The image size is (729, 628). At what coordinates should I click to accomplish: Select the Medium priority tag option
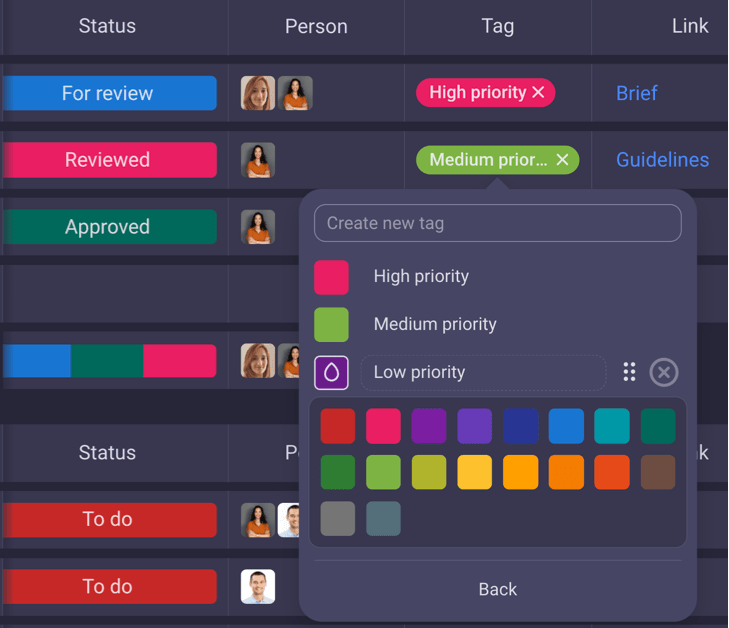(434, 324)
